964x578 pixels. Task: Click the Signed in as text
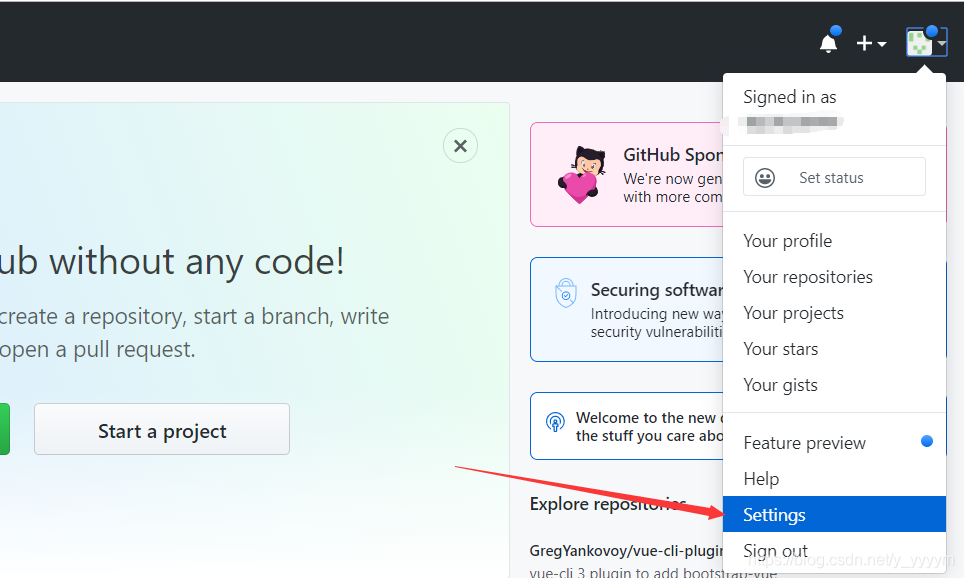[x=789, y=97]
